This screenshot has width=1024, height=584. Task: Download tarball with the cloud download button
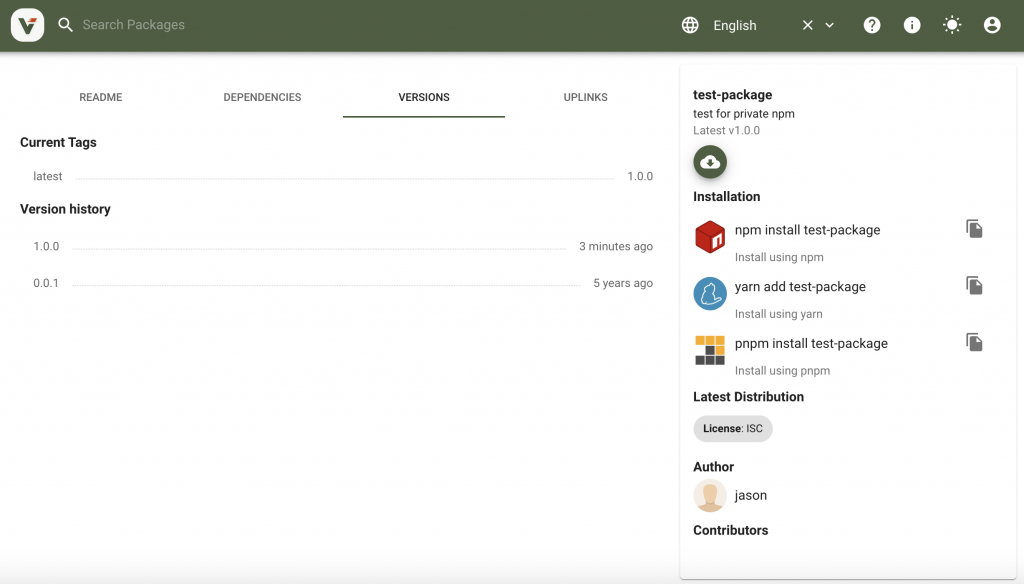point(710,162)
